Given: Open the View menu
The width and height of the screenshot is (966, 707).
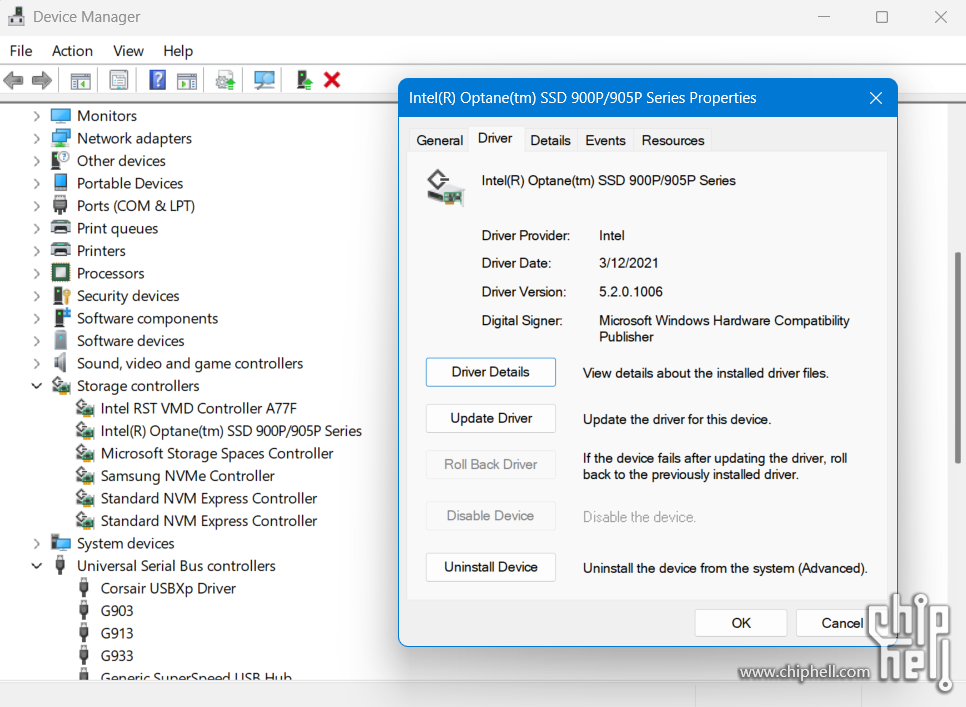Looking at the screenshot, I should (x=128, y=51).
